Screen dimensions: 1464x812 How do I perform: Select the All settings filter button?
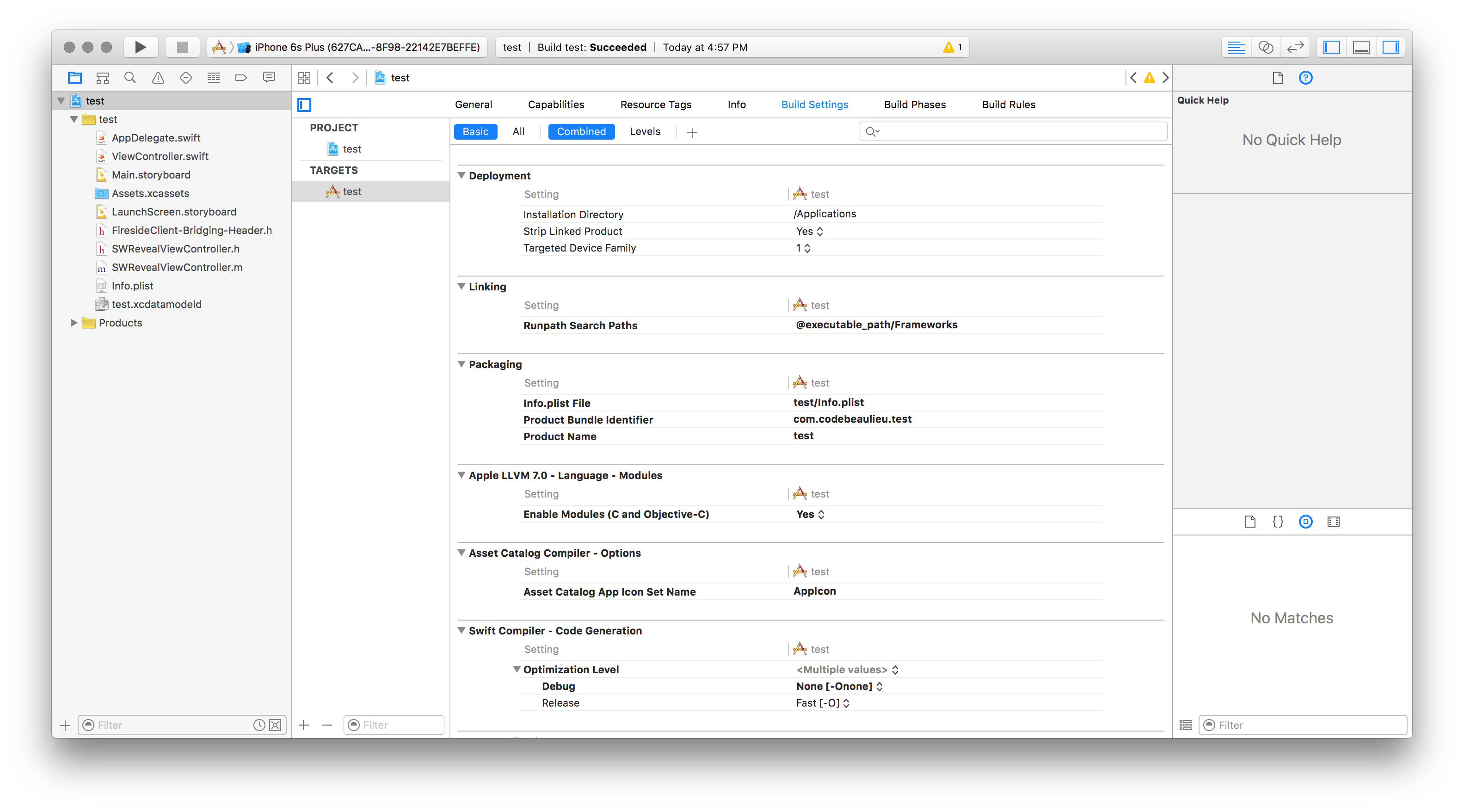point(518,132)
